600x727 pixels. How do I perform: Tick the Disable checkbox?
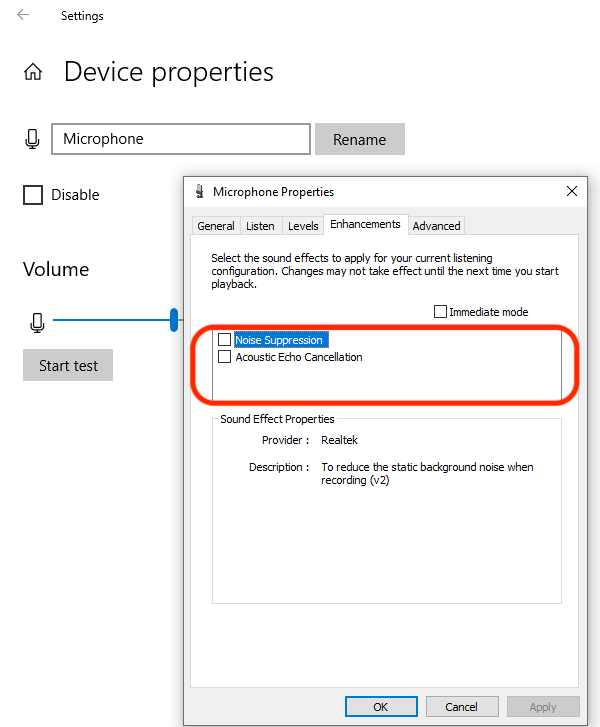click(33, 195)
